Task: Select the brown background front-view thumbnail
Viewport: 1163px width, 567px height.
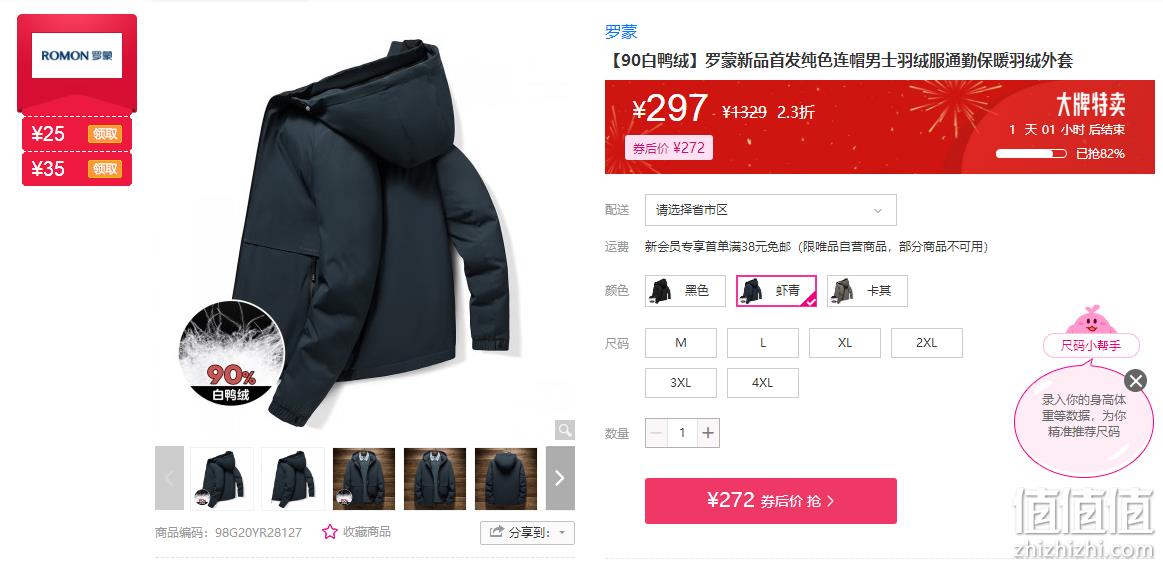Action: 435,478
